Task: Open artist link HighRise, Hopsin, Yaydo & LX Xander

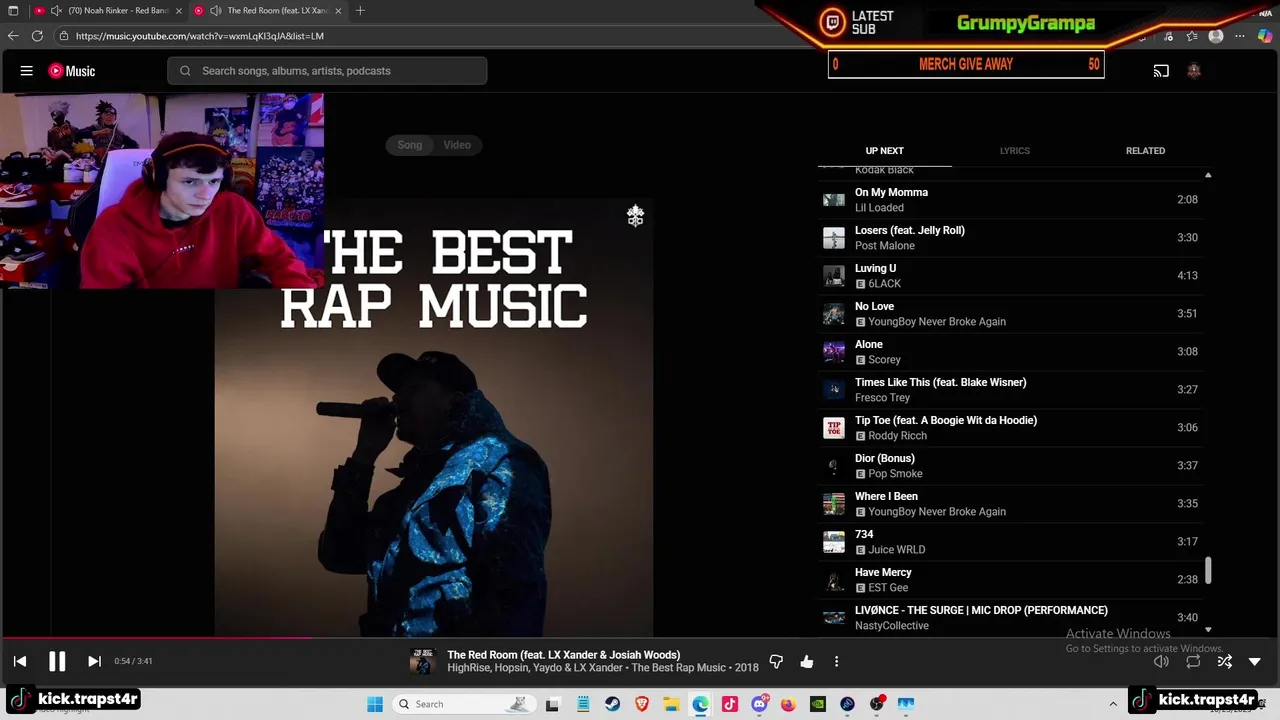Action: click(x=535, y=668)
